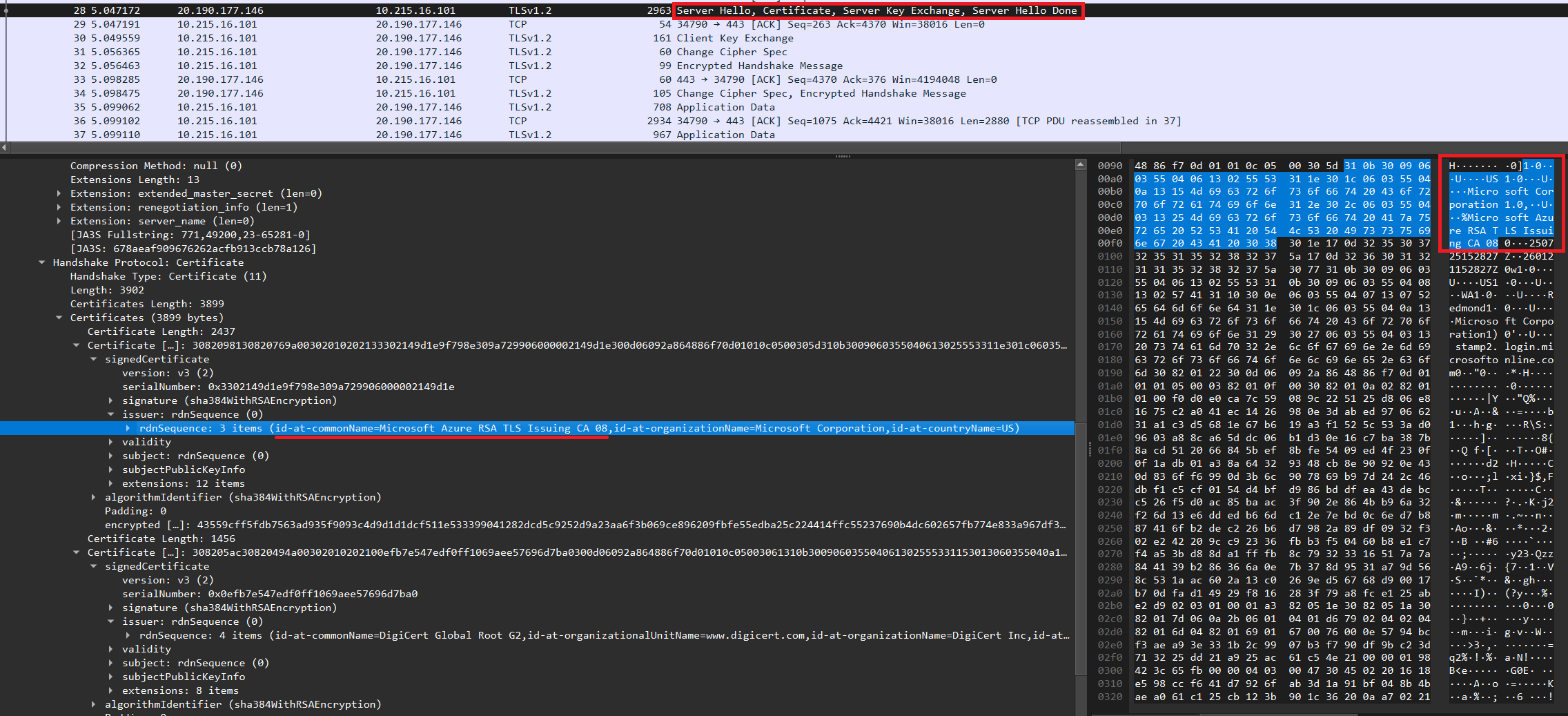Select a byte at offset 0090 in hex pane

tap(1139, 166)
